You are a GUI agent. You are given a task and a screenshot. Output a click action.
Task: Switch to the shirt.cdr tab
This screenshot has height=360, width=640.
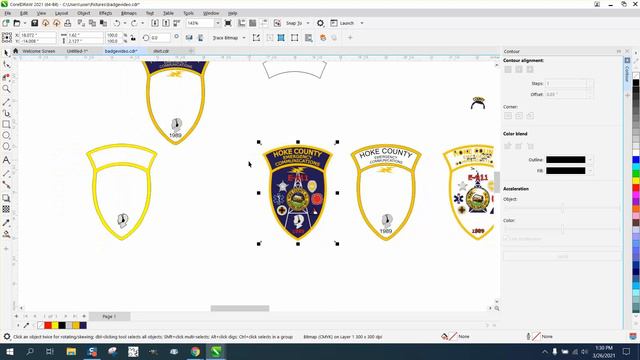coord(161,51)
